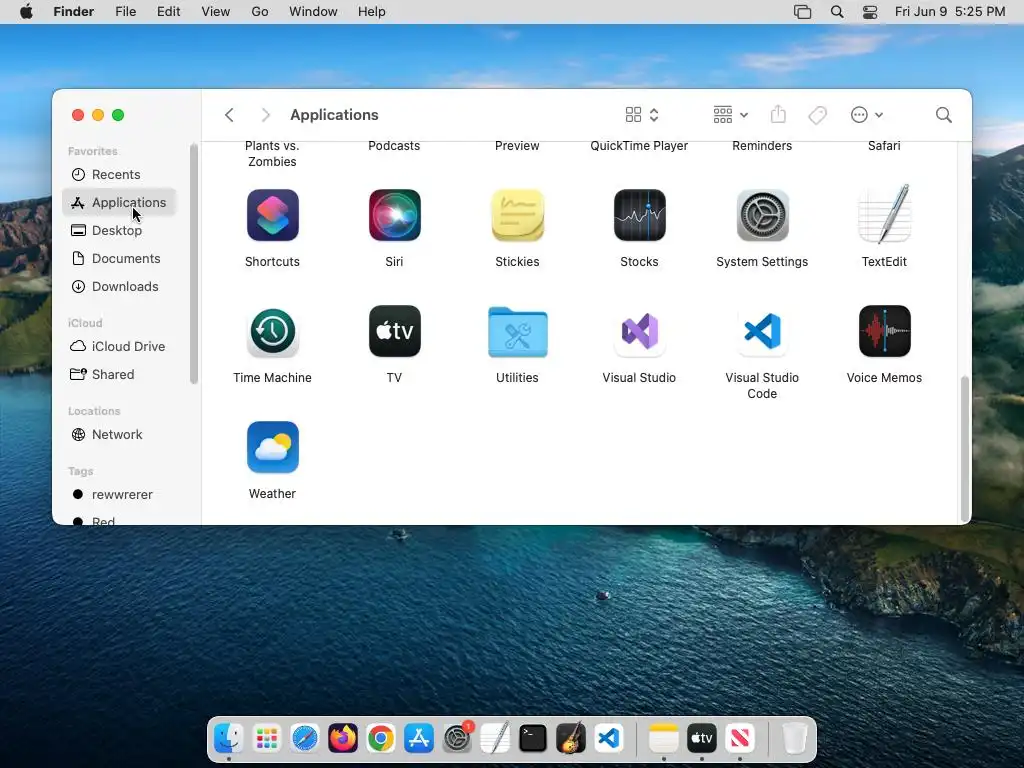This screenshot has height=768, width=1024.
Task: Click the sidebar scrollbar
Action: point(193,264)
